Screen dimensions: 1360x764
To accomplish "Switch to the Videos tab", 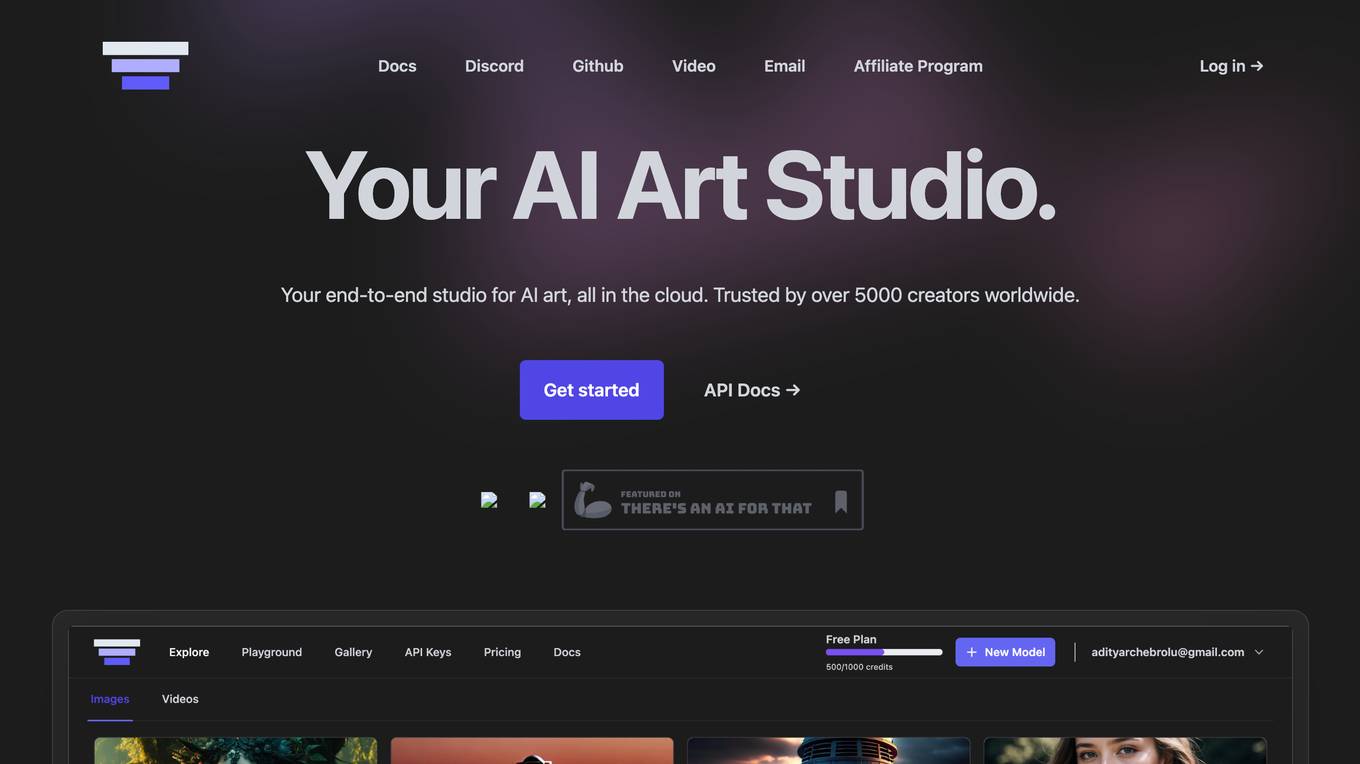I will [x=180, y=698].
